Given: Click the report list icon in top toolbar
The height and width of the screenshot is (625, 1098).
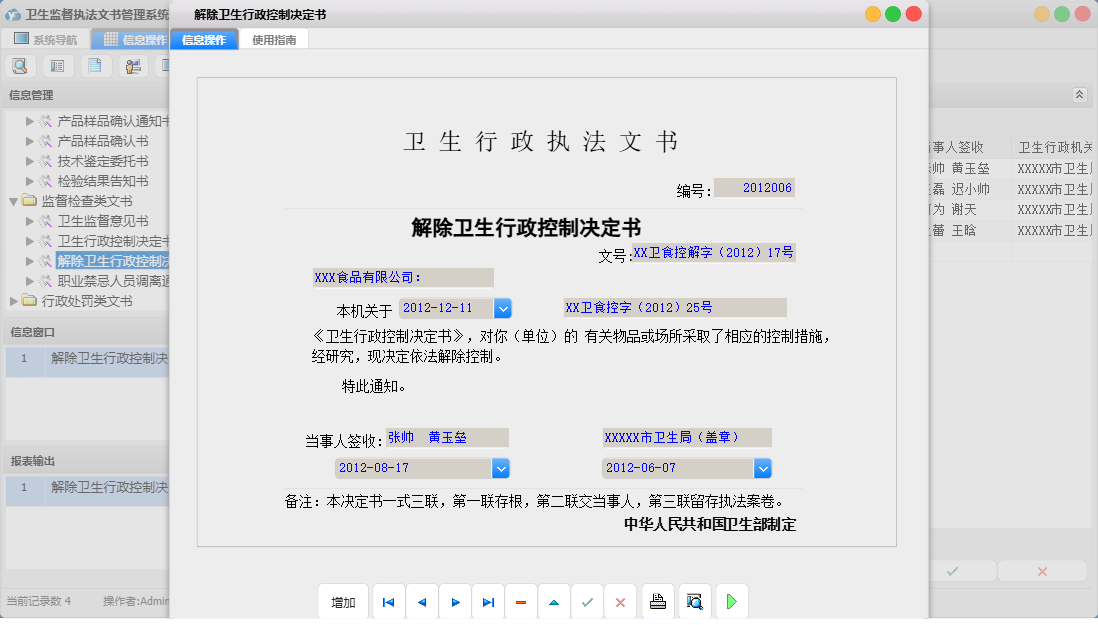Looking at the screenshot, I should [x=57, y=65].
